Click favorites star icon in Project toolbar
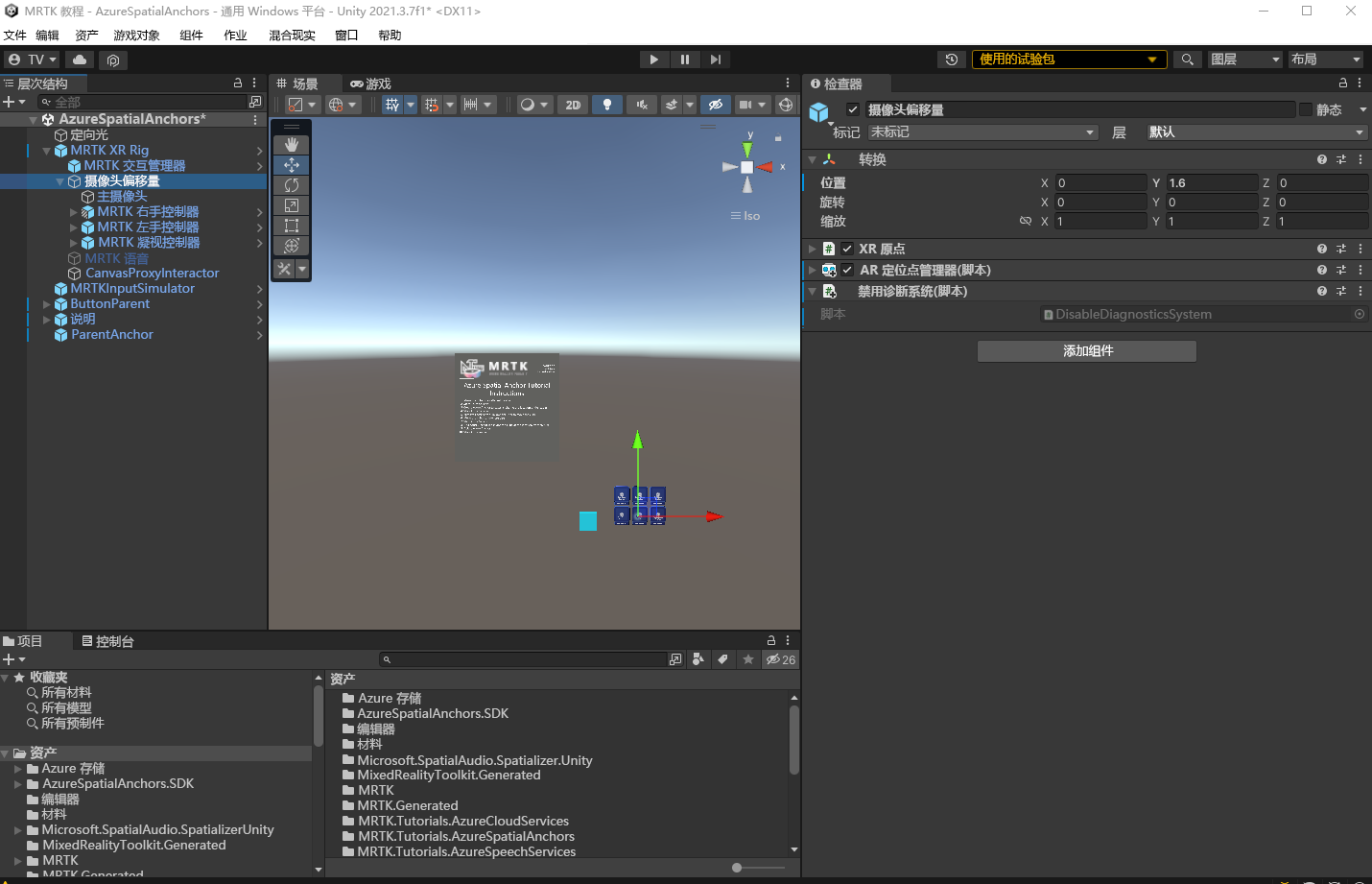The width and height of the screenshot is (1372, 884). click(x=748, y=659)
